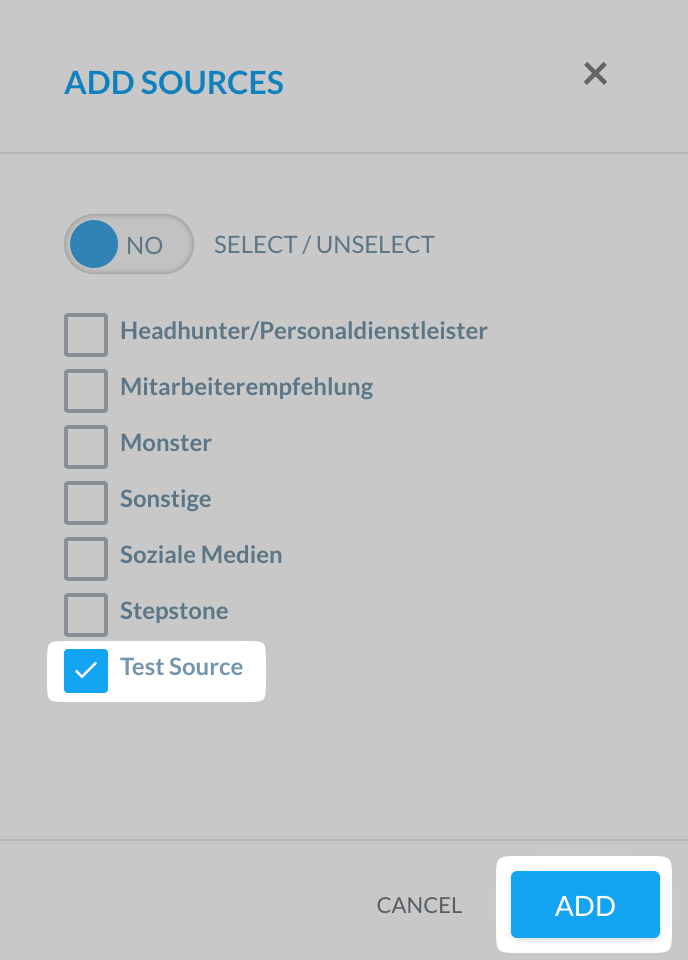Click the Soziale Medien label text
Image resolution: width=688 pixels, height=960 pixels.
200,555
